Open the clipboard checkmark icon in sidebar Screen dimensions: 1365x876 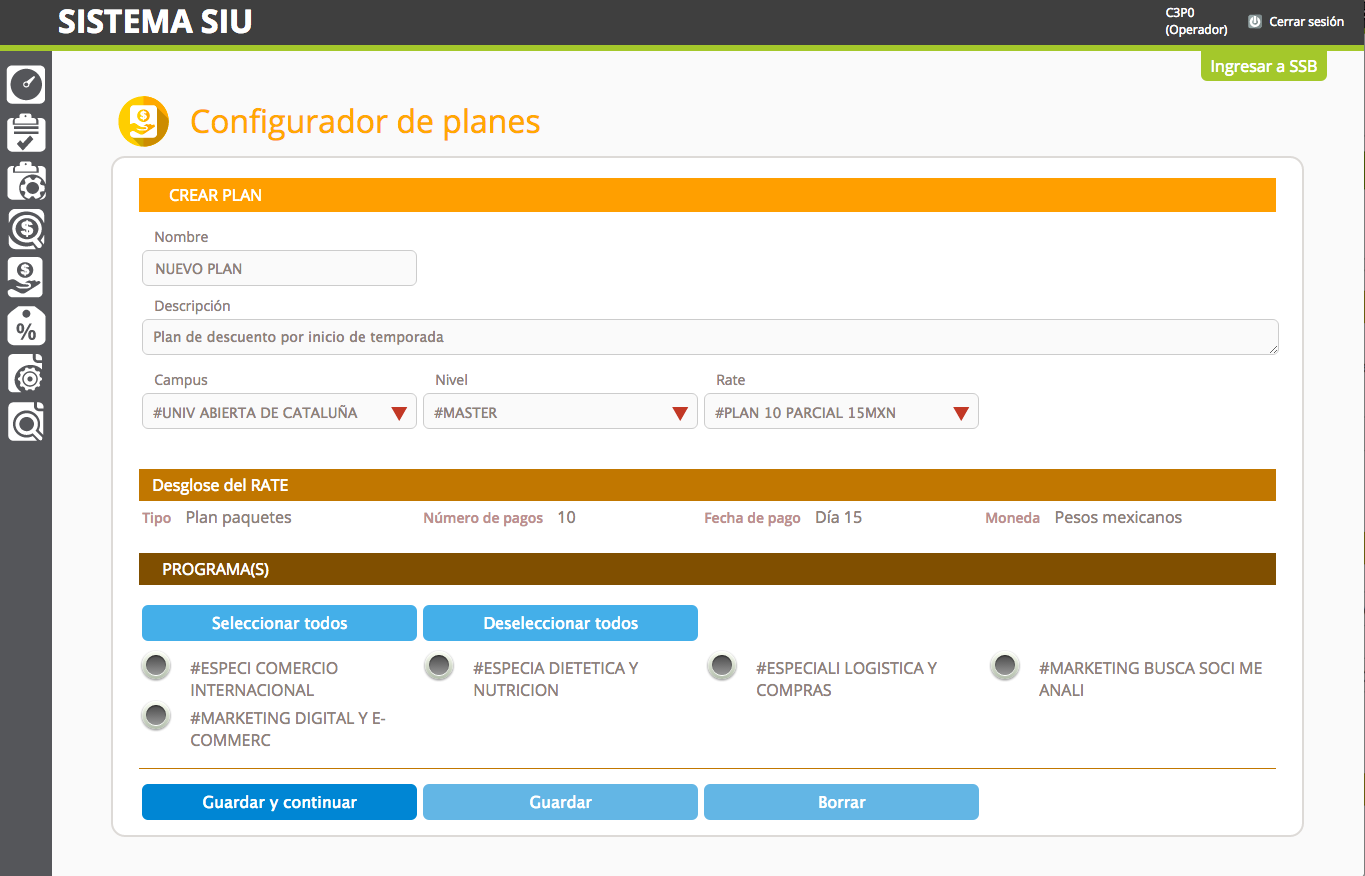pyautogui.click(x=27, y=133)
